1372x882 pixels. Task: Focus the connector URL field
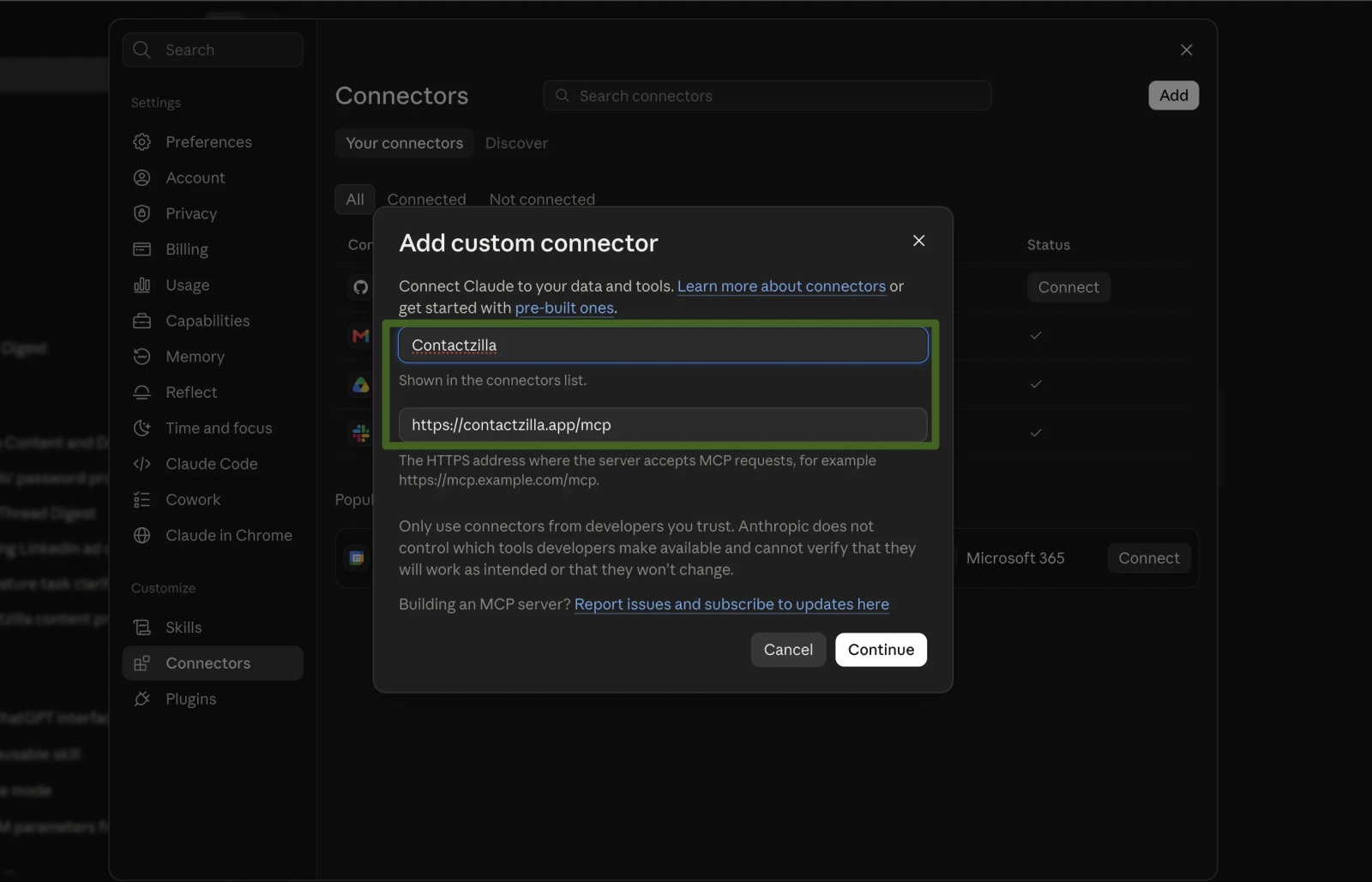(663, 425)
